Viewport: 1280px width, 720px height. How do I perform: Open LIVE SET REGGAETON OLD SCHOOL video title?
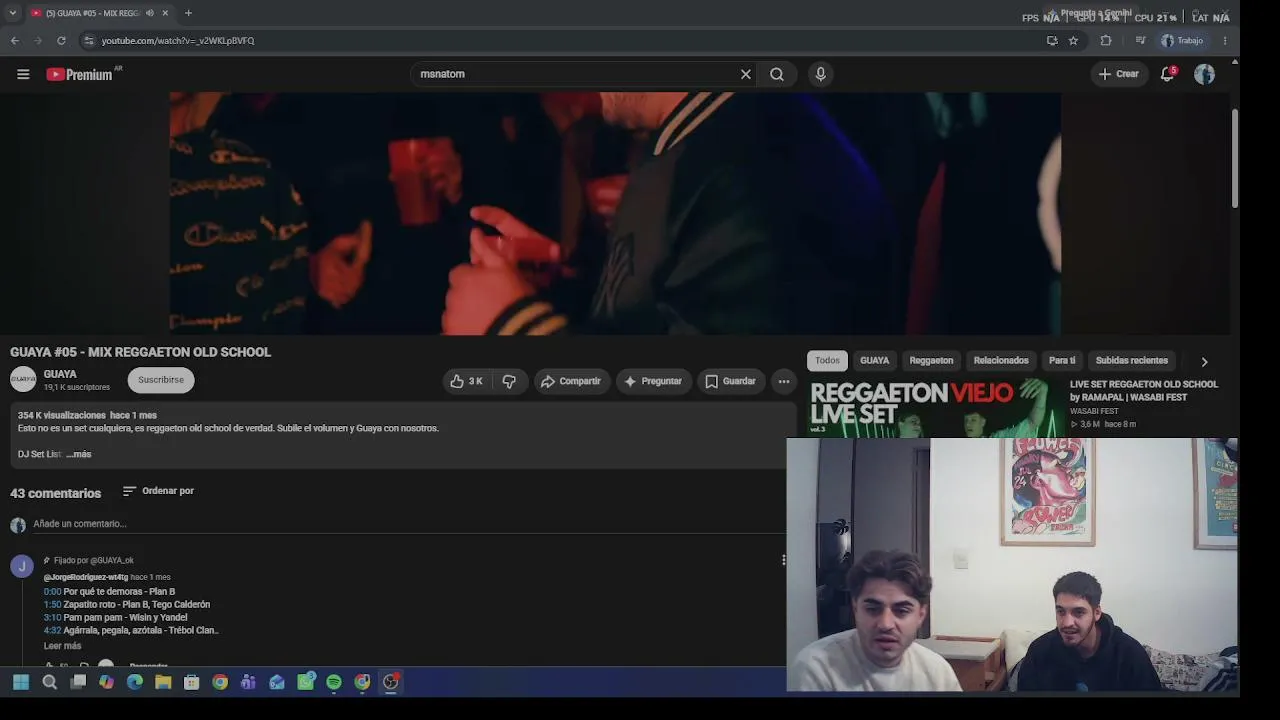1144,390
